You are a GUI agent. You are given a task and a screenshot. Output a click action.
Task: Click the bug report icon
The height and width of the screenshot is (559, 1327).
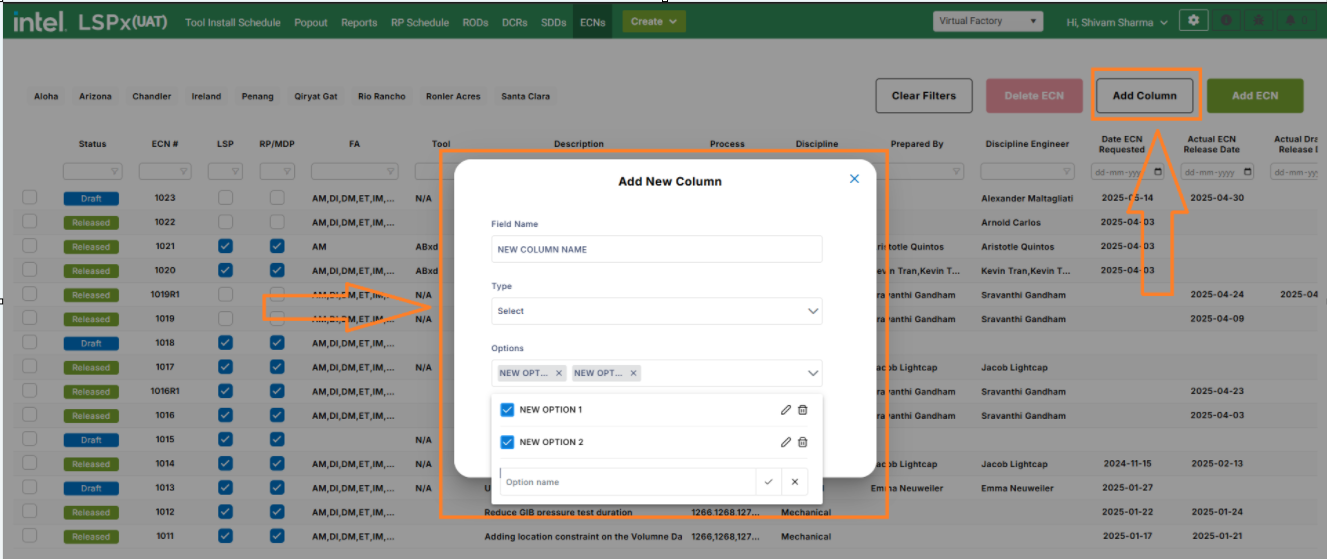[1258, 21]
